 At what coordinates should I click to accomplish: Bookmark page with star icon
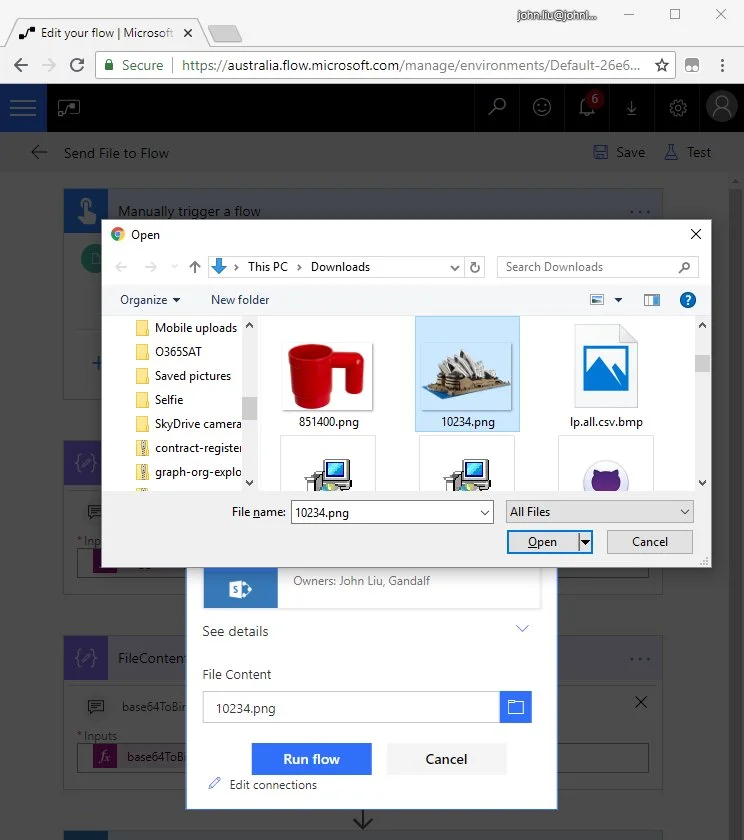point(661,65)
